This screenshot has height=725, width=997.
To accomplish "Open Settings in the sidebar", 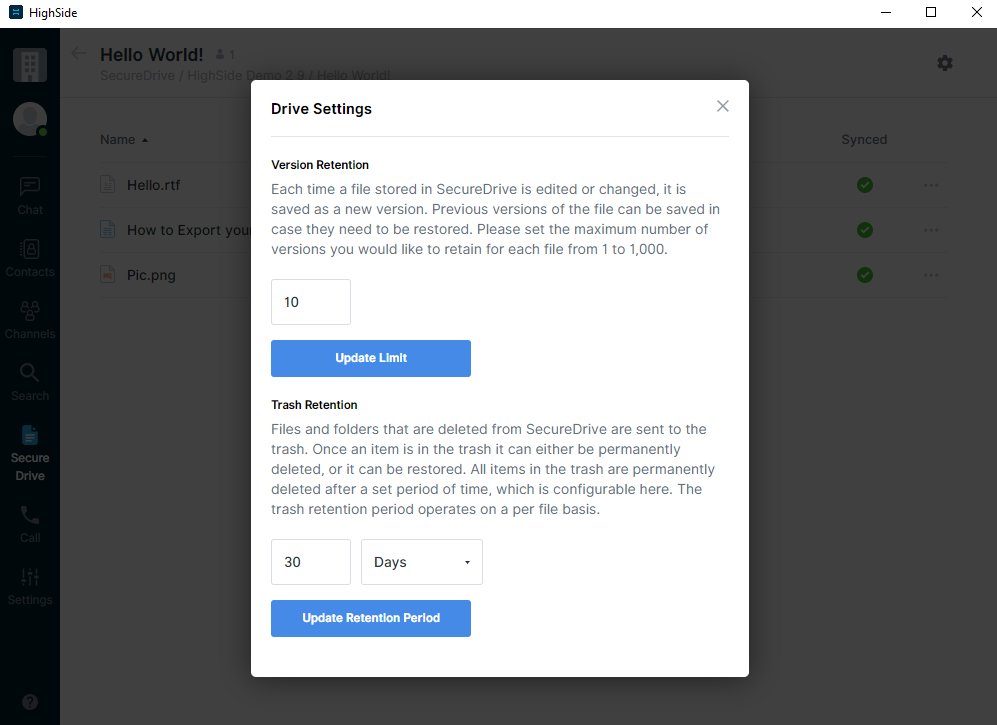I will (30, 587).
